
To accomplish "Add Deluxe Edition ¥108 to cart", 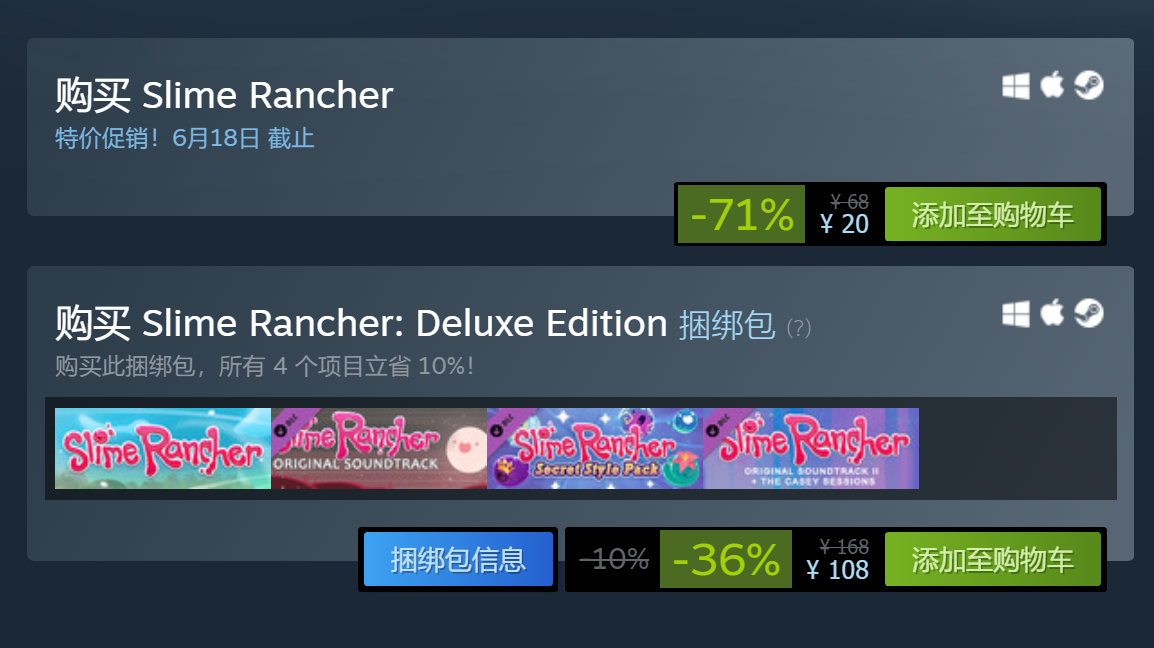I will pos(992,560).
